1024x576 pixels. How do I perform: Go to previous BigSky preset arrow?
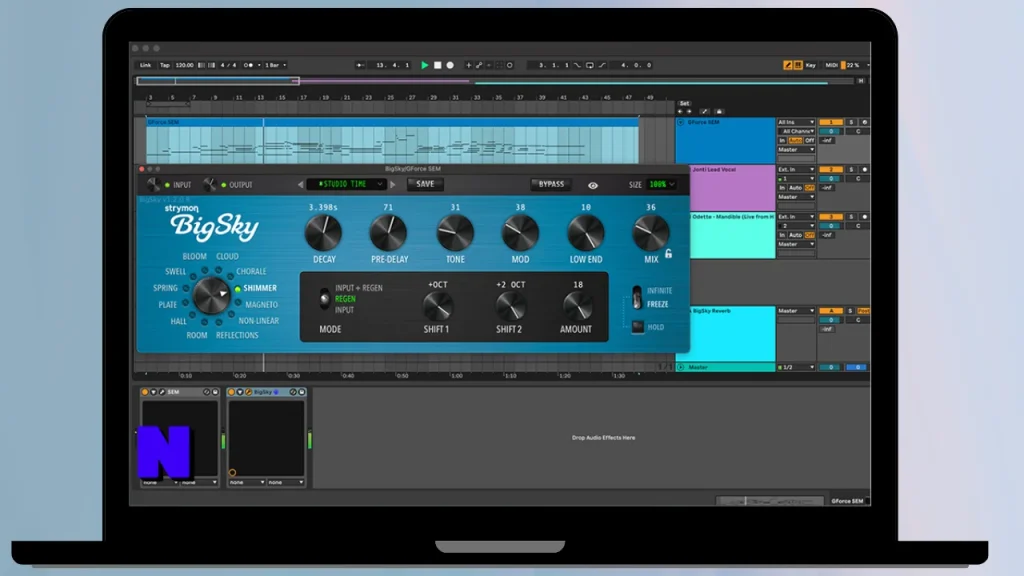[300, 185]
